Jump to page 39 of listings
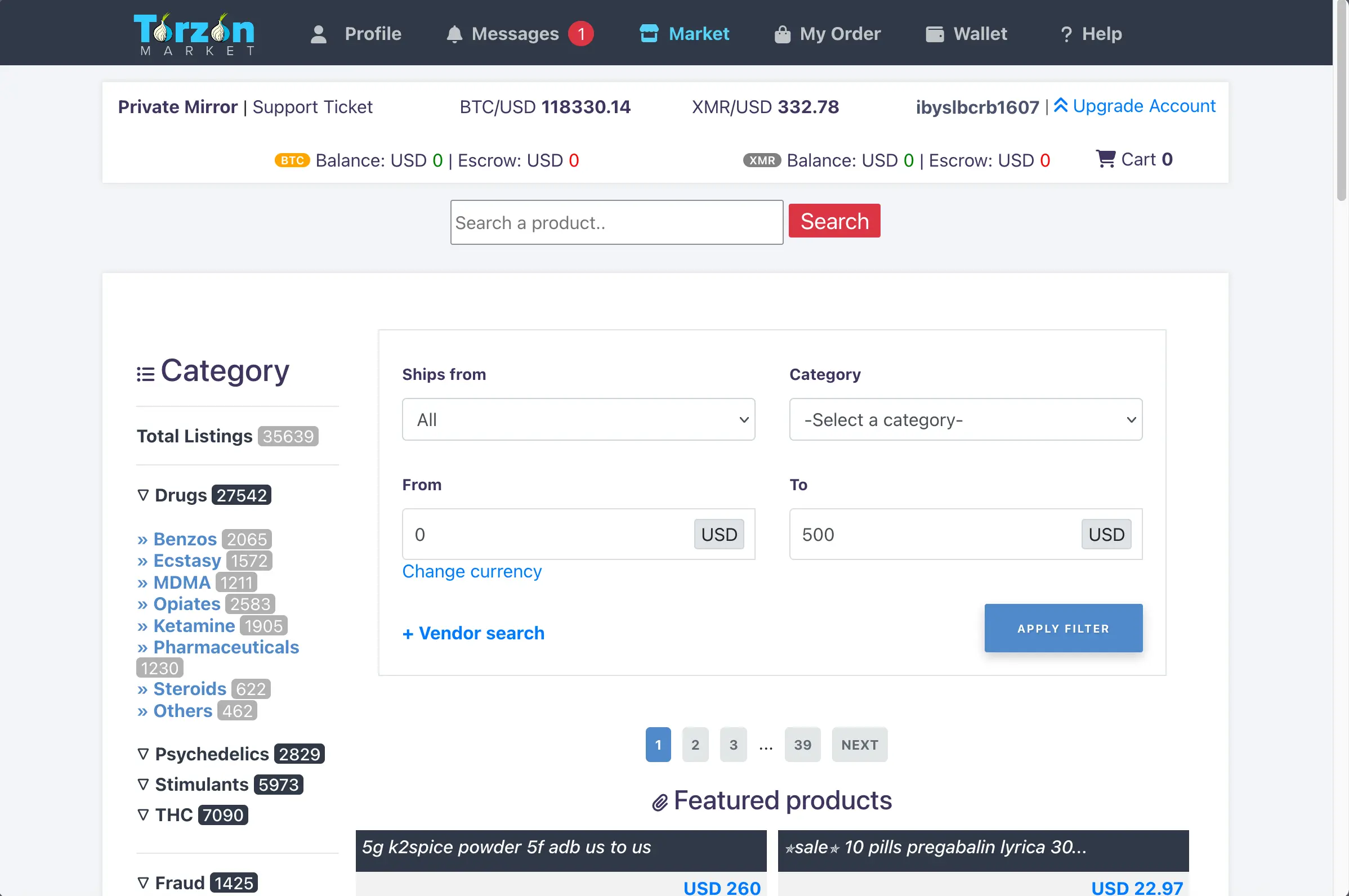 (802, 745)
